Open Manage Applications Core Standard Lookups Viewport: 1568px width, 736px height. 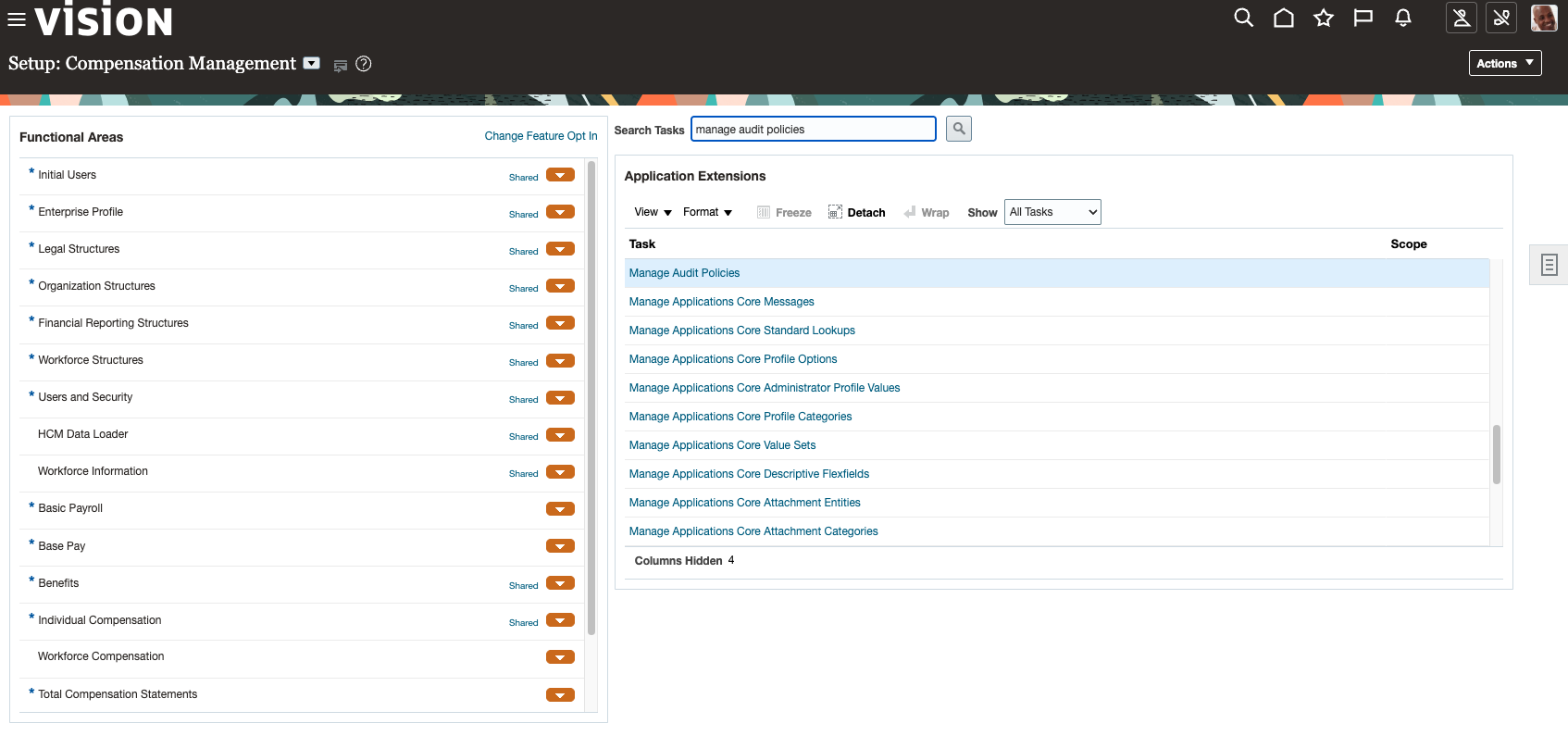[x=741, y=331]
